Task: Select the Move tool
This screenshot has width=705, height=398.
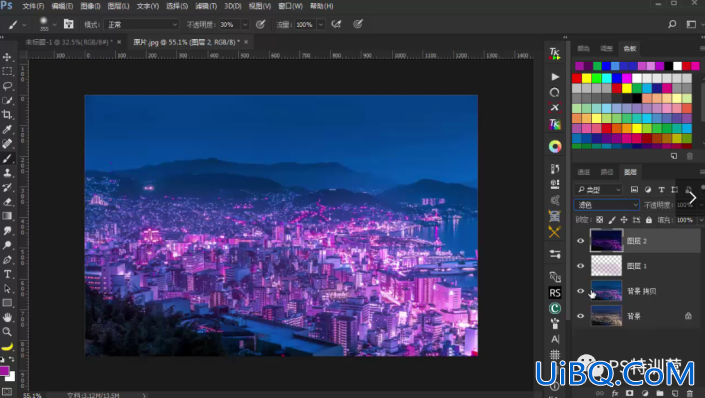Action: pos(7,57)
